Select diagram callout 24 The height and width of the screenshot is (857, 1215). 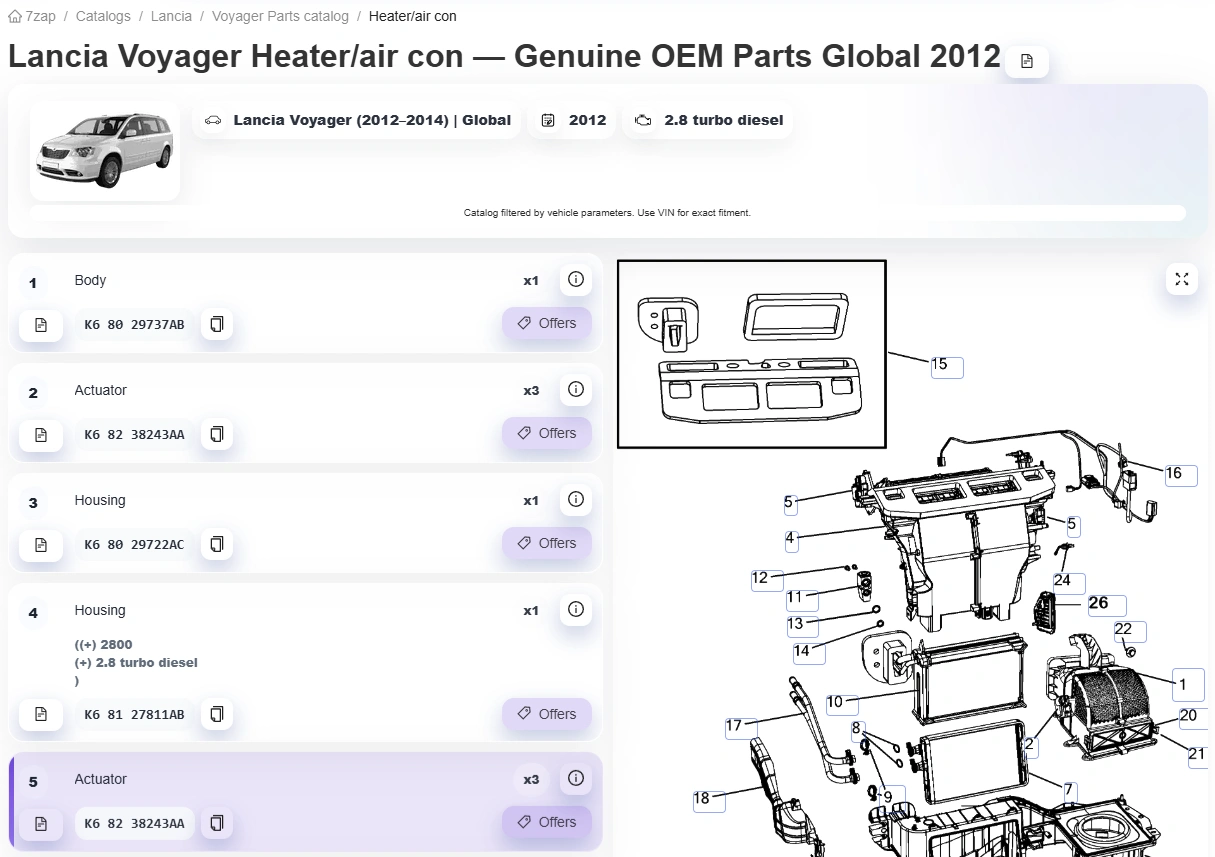tap(1069, 582)
